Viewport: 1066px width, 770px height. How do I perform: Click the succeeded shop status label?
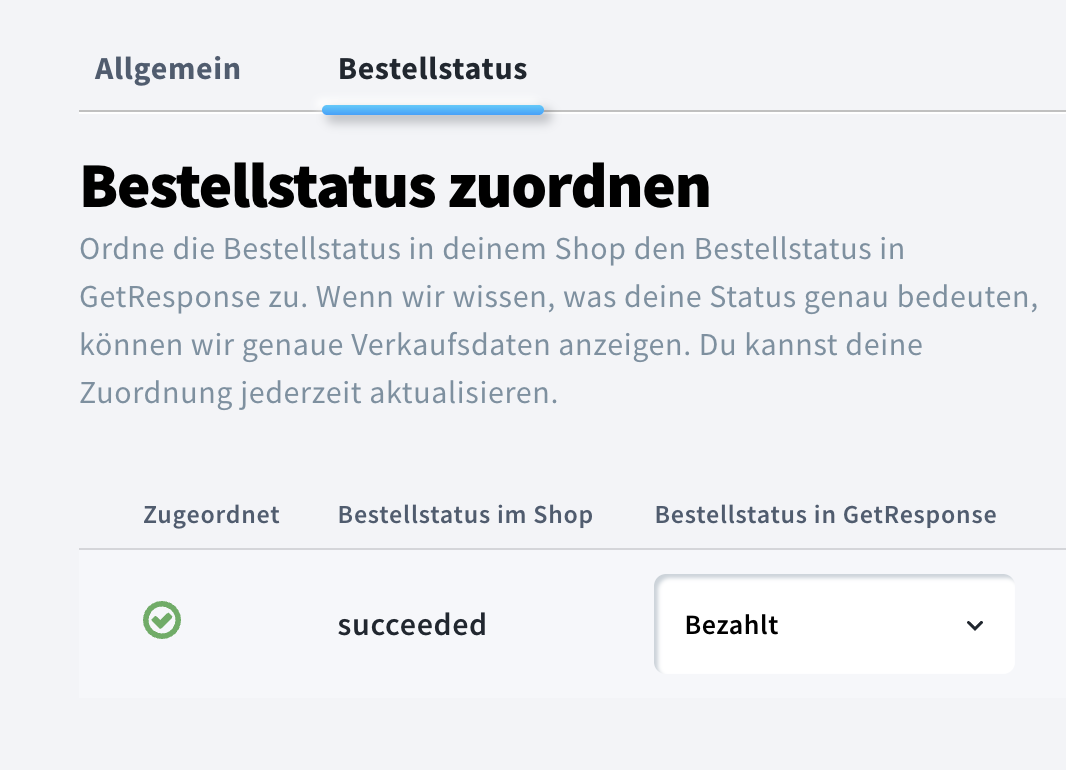click(412, 624)
